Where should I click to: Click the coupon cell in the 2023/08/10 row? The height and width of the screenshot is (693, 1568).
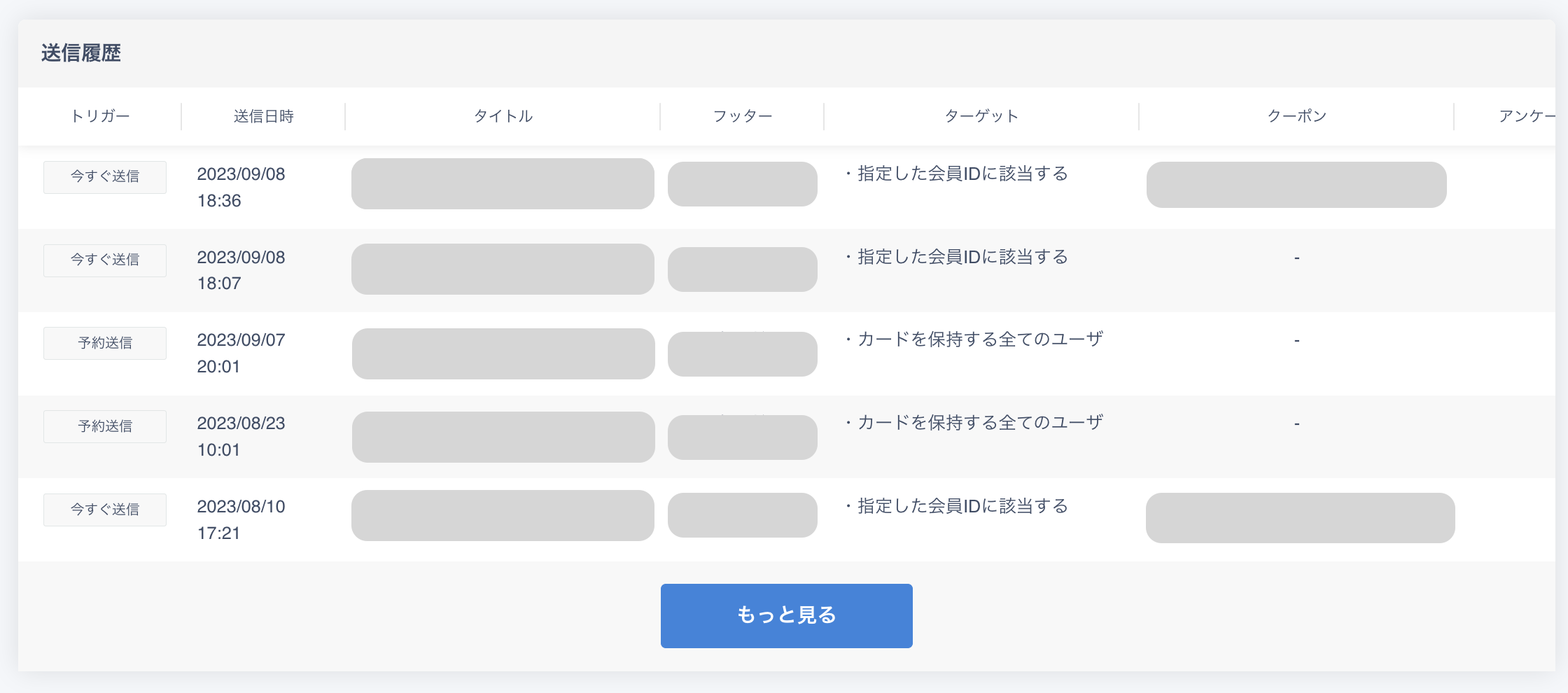pos(1300,518)
